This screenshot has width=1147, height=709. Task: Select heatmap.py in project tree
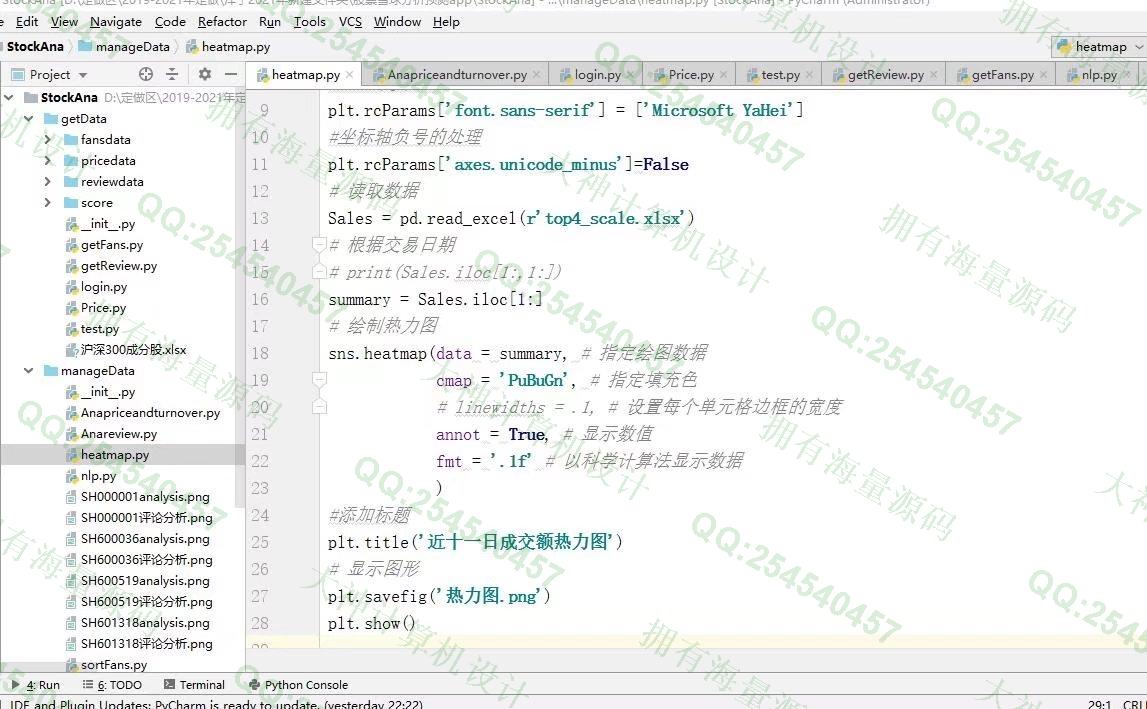point(115,455)
